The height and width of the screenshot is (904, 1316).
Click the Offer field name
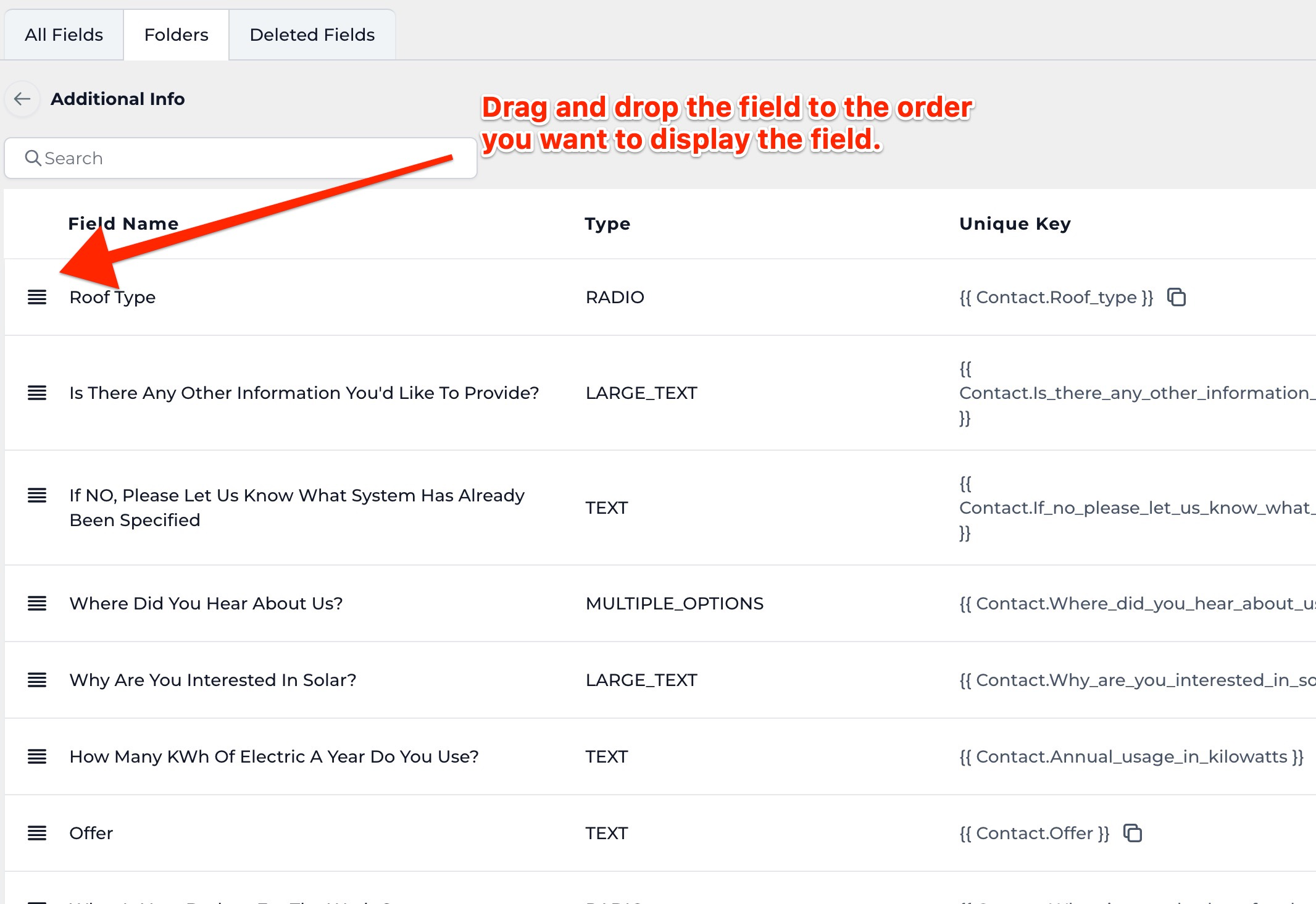coord(91,833)
